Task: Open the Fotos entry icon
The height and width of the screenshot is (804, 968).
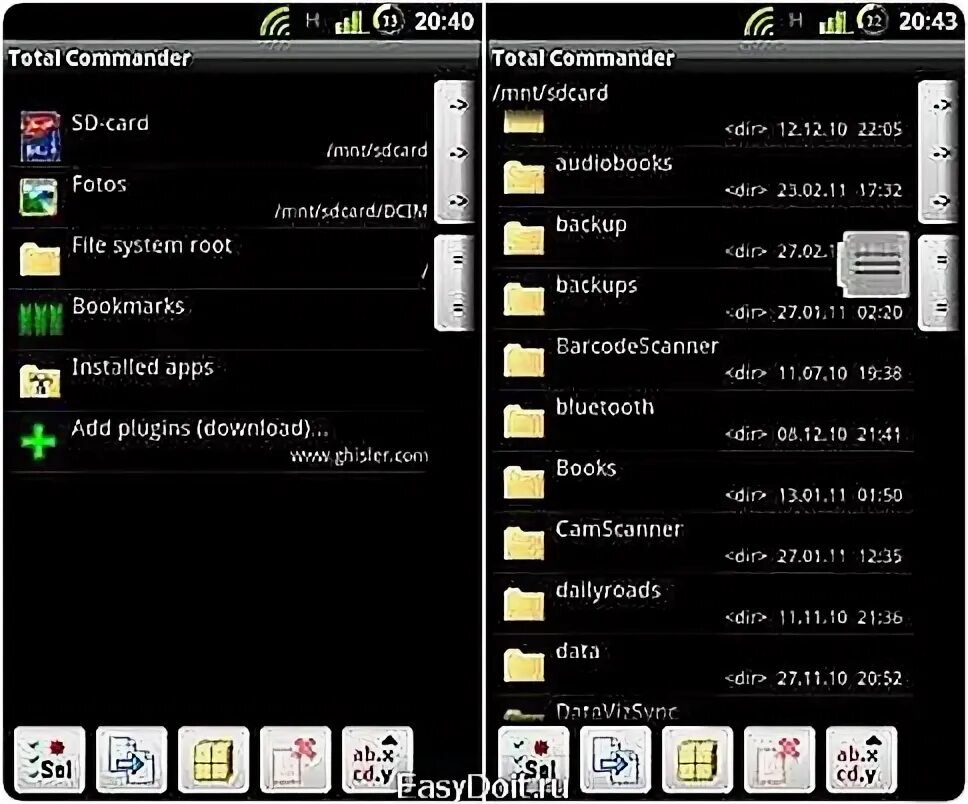Action: pyautogui.click(x=39, y=198)
